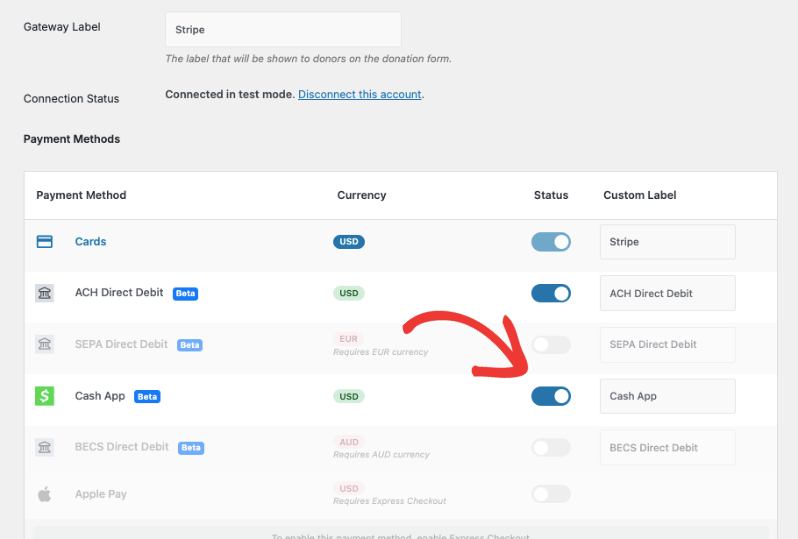The width and height of the screenshot is (798, 539).
Task: Click the BECS Direct Debit bank icon
Action: click(x=45, y=447)
